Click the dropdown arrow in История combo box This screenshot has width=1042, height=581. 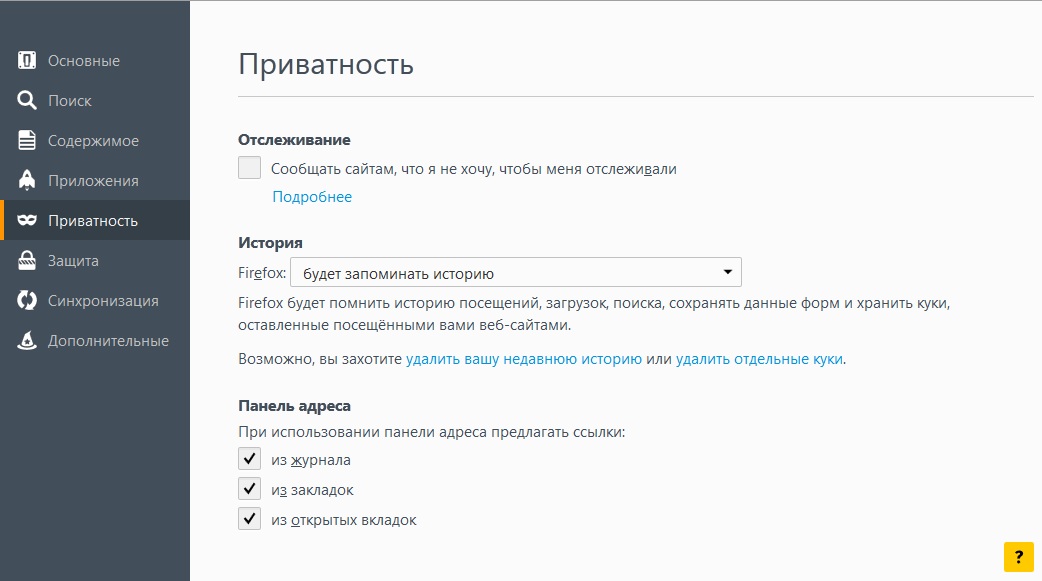(x=728, y=273)
